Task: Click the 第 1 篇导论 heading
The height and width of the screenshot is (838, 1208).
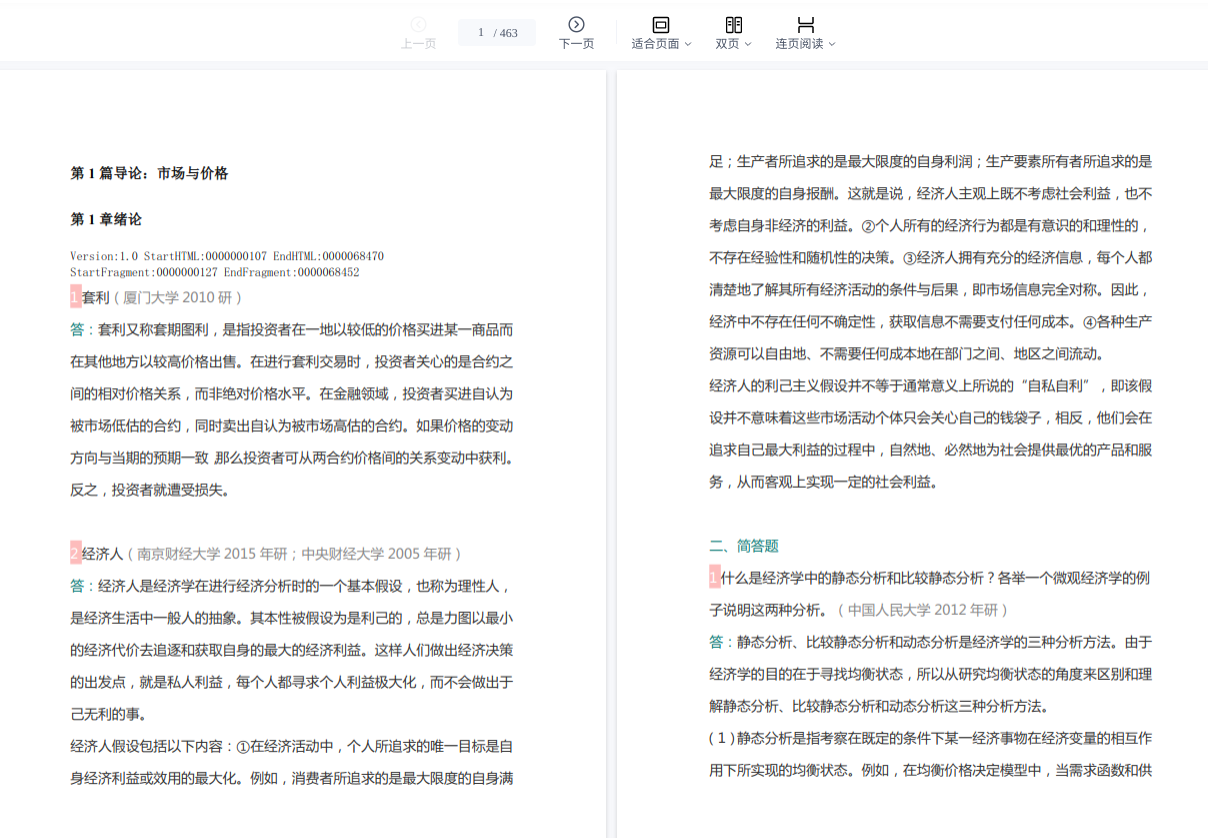Action: coord(149,173)
